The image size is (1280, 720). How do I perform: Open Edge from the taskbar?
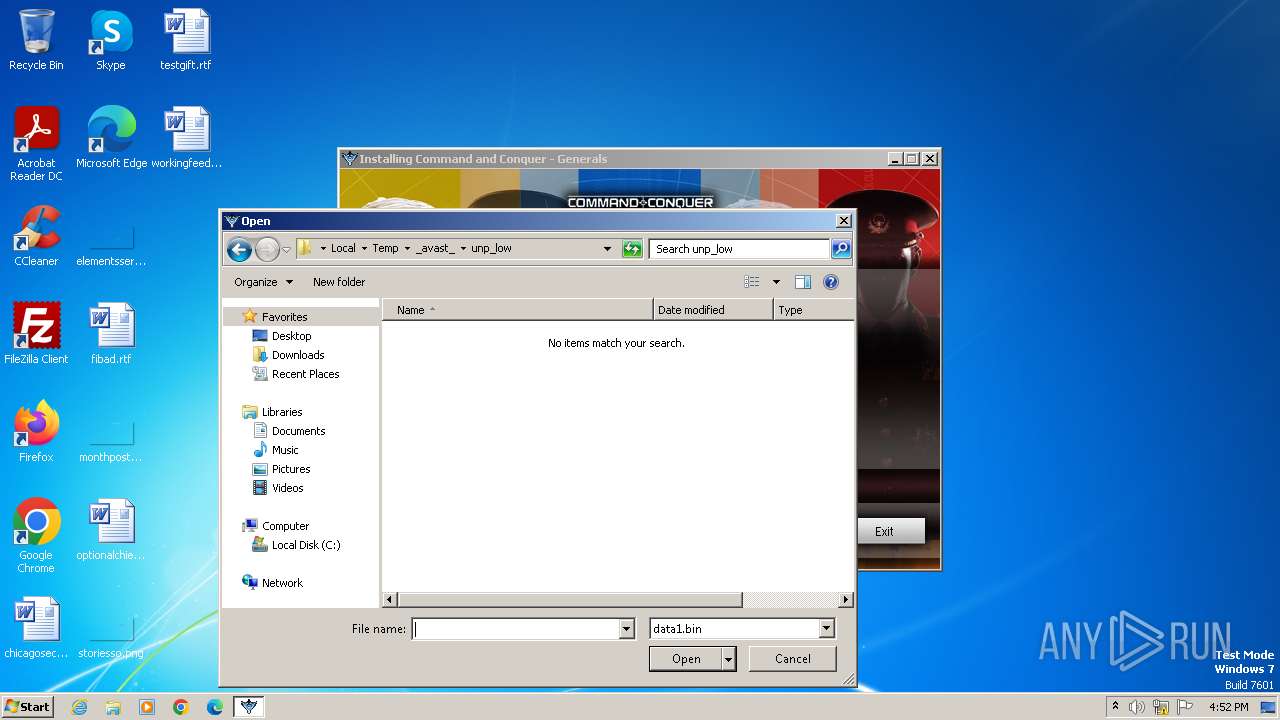tap(215, 707)
